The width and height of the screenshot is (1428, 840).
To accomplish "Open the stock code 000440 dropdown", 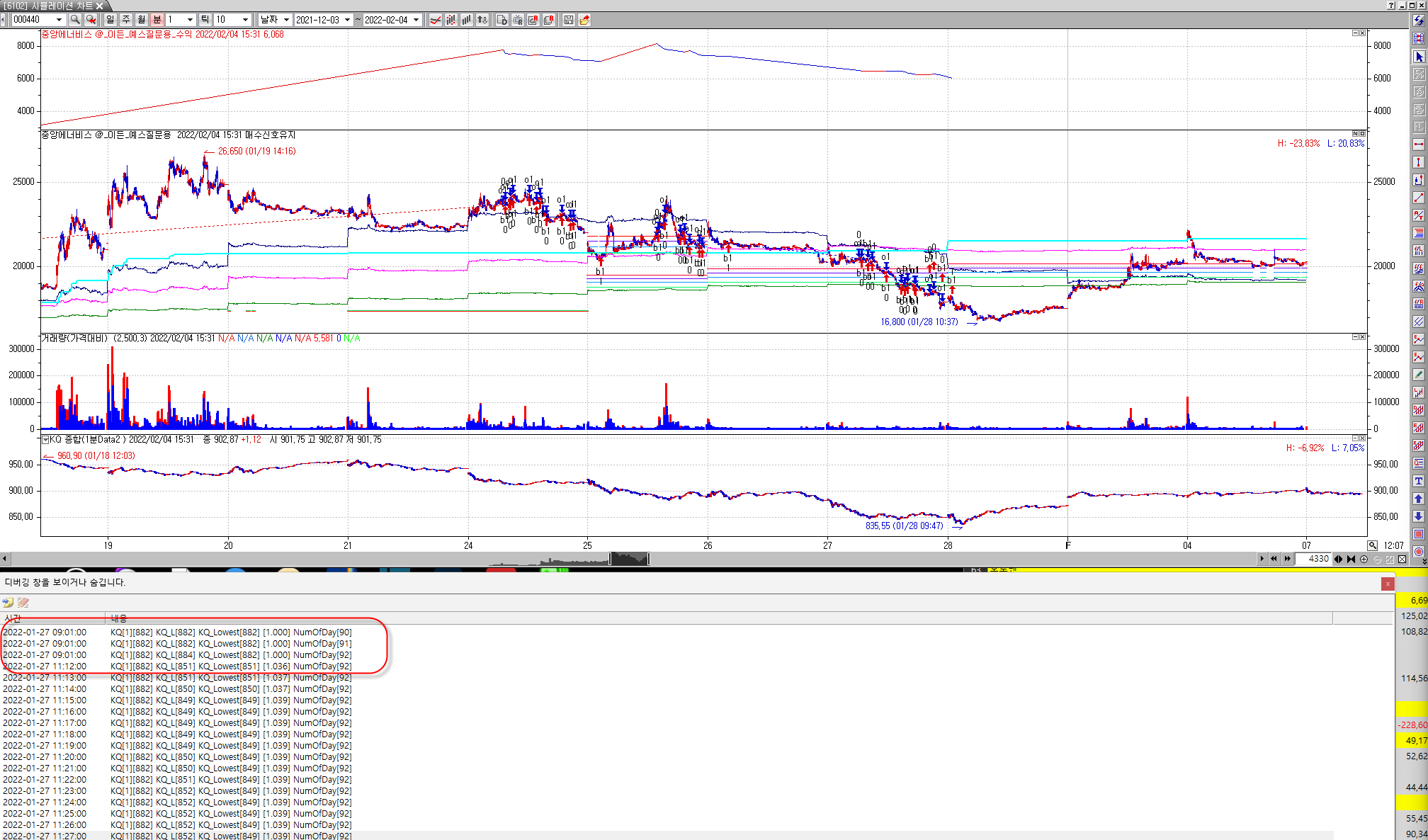I will click(x=59, y=20).
